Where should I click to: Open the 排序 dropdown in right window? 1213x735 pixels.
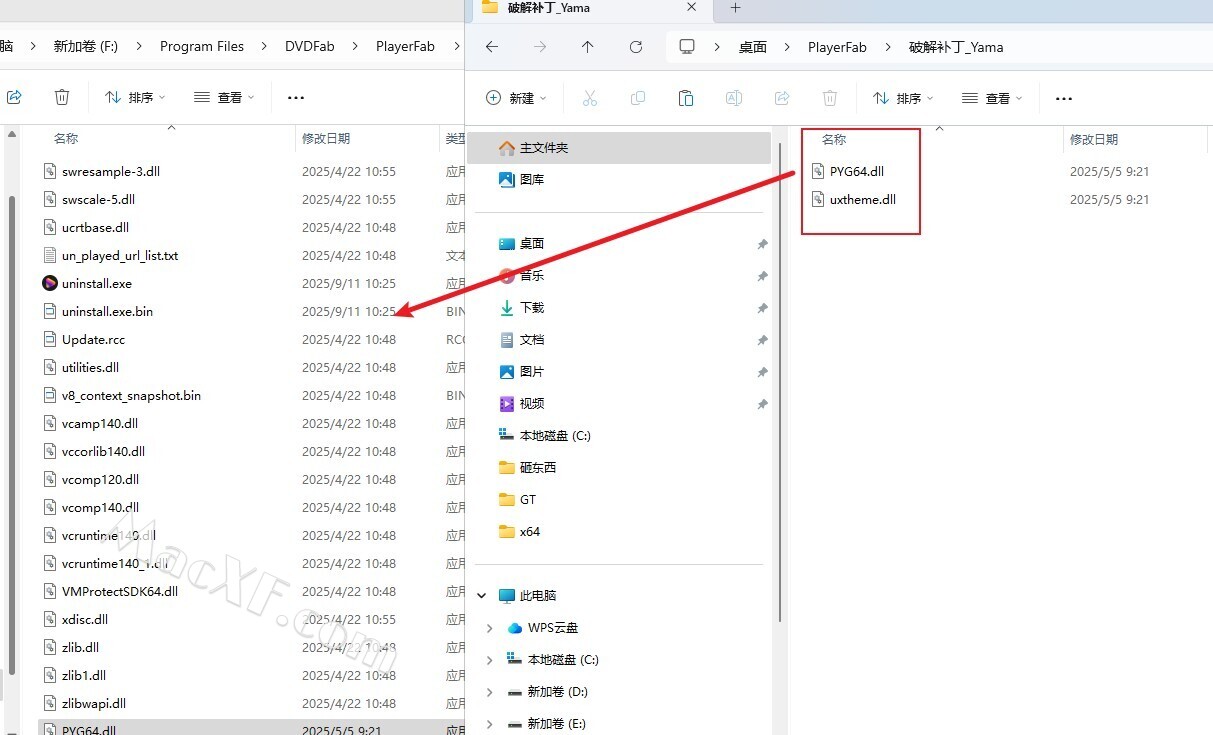[903, 98]
